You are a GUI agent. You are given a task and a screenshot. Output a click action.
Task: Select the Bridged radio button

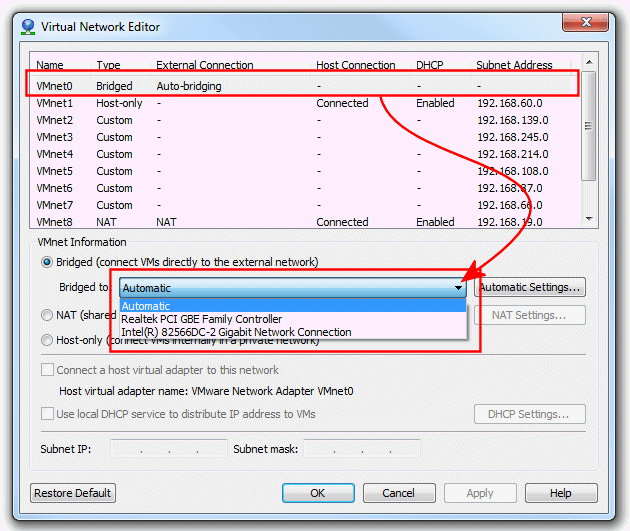47,262
